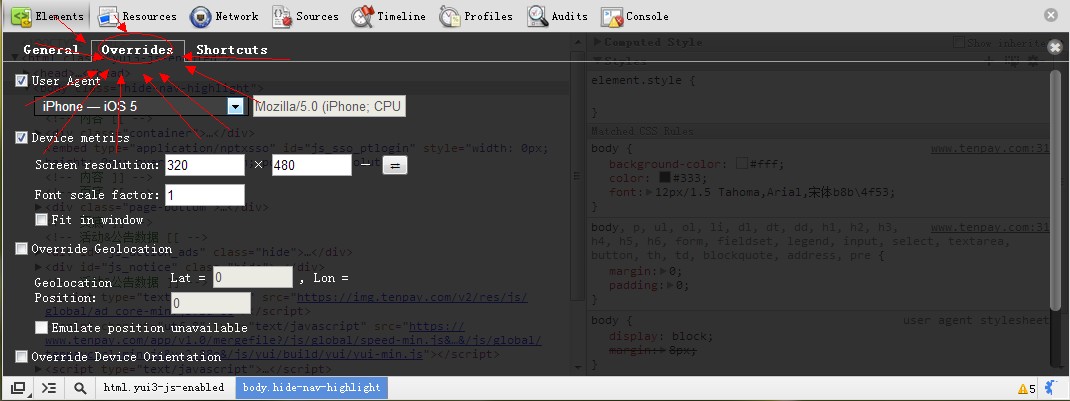Open the Audits panel

coord(558,16)
